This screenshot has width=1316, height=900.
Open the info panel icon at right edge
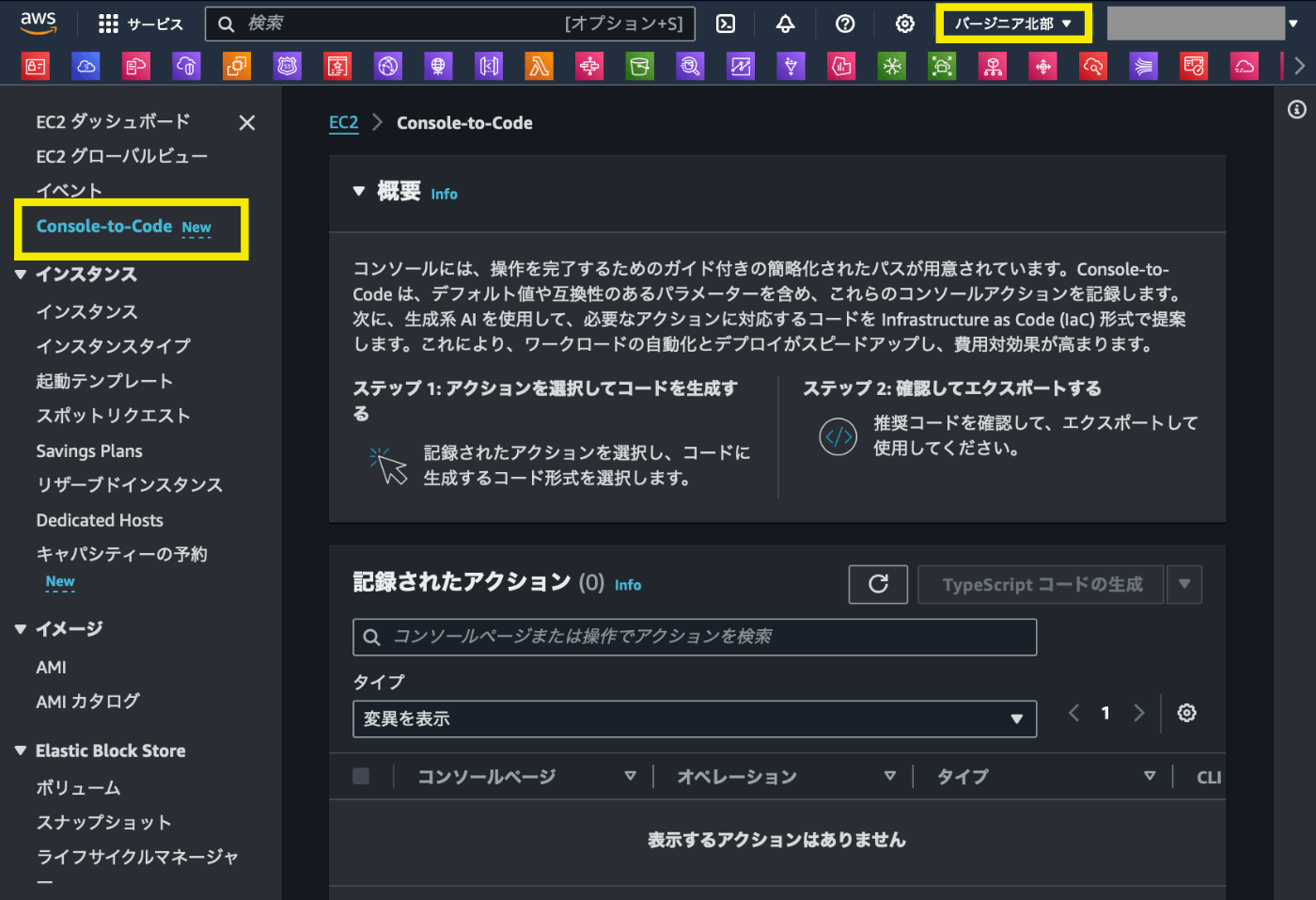(x=1297, y=110)
